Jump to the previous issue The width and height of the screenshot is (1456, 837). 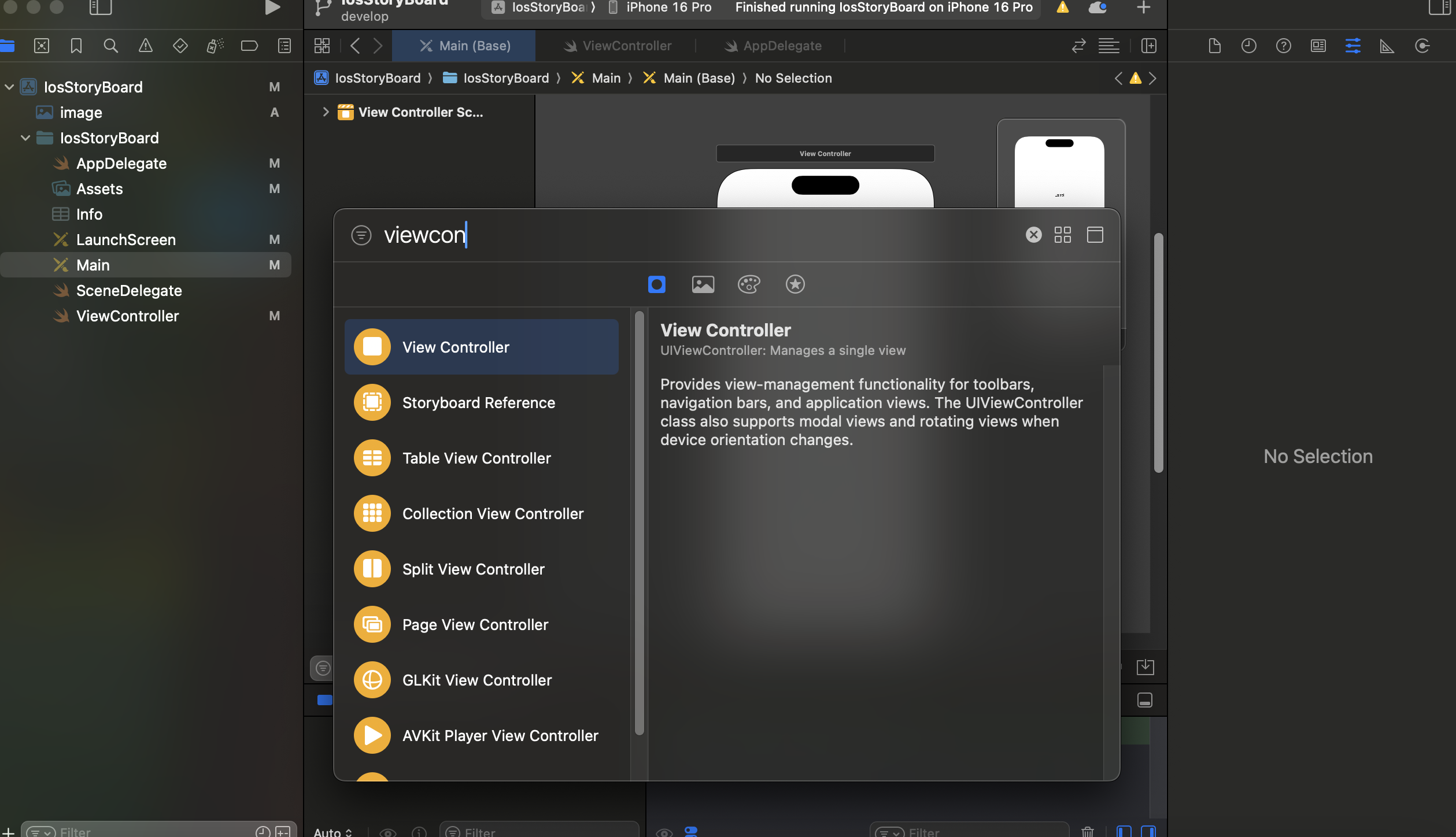[x=1118, y=78]
